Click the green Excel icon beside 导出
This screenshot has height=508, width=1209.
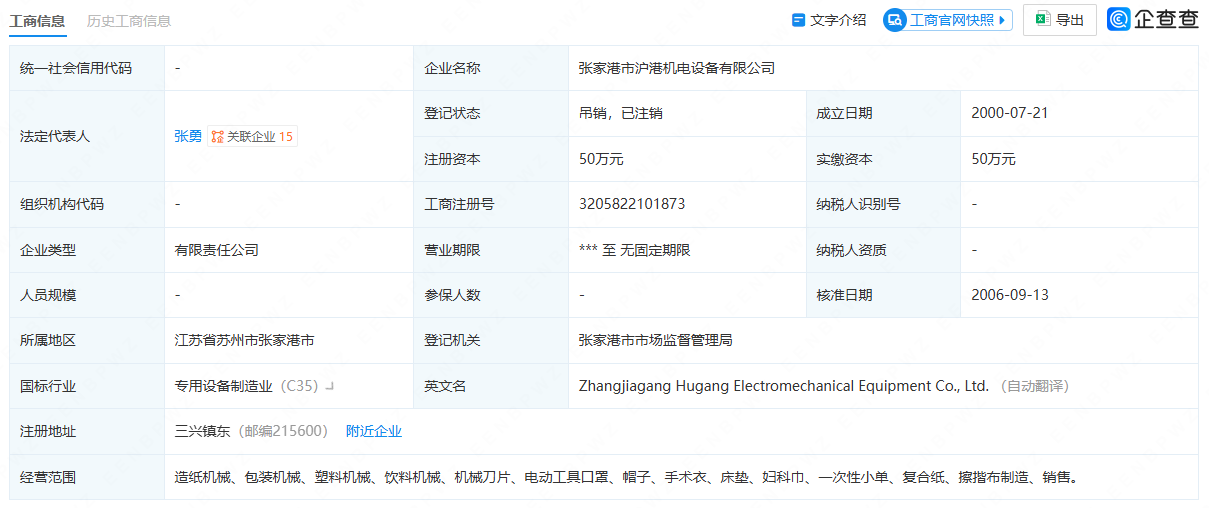1042,20
